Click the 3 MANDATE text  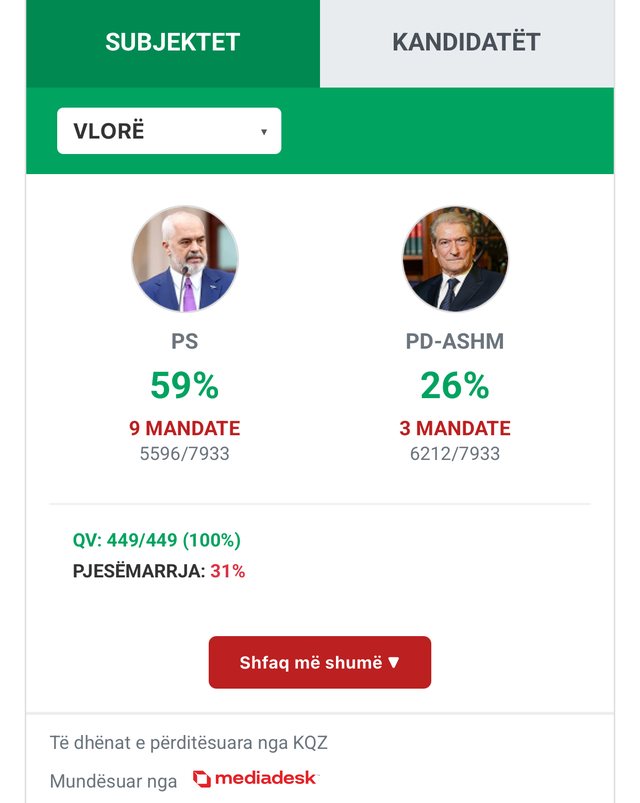pyautogui.click(x=455, y=428)
